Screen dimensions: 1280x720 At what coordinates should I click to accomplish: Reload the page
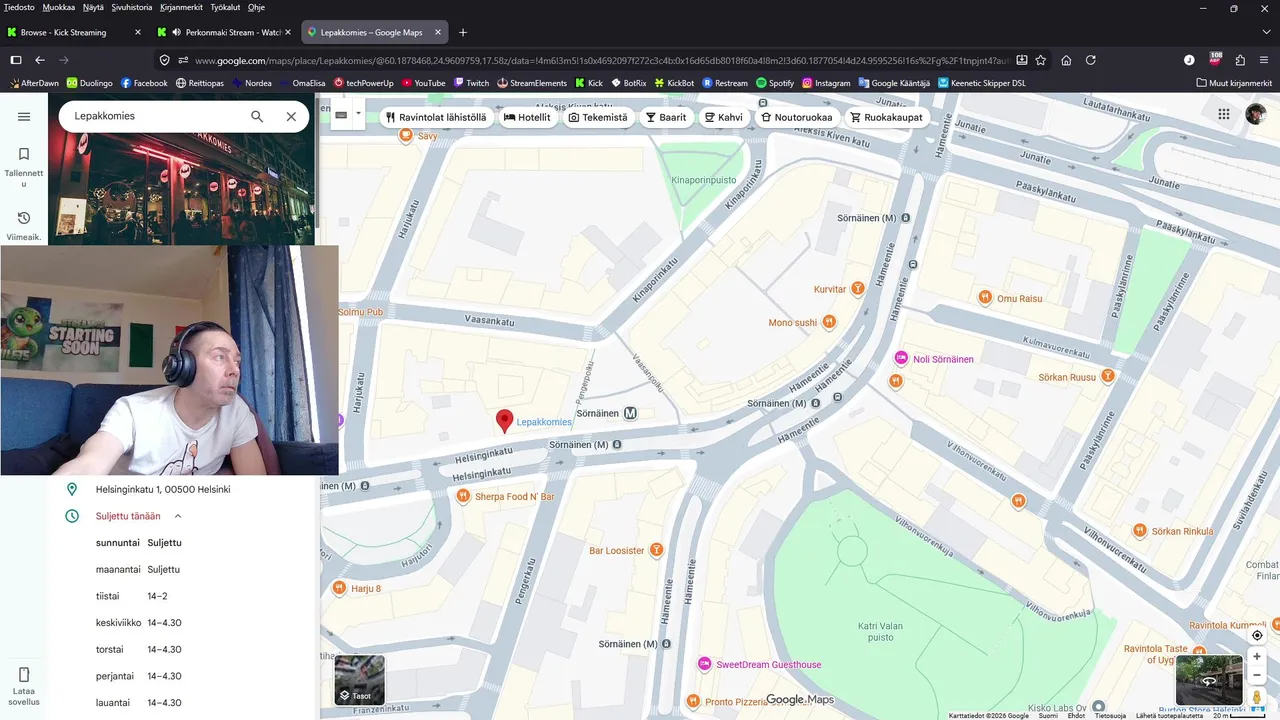click(x=1091, y=60)
